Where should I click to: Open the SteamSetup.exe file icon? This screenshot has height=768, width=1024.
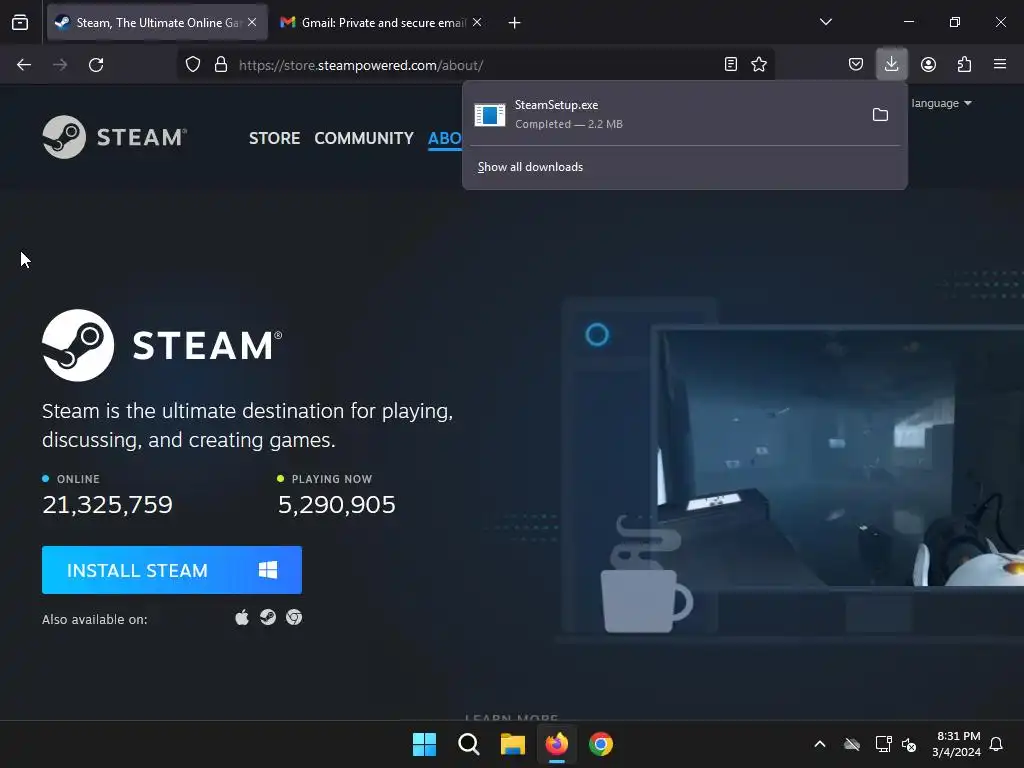tap(490, 115)
